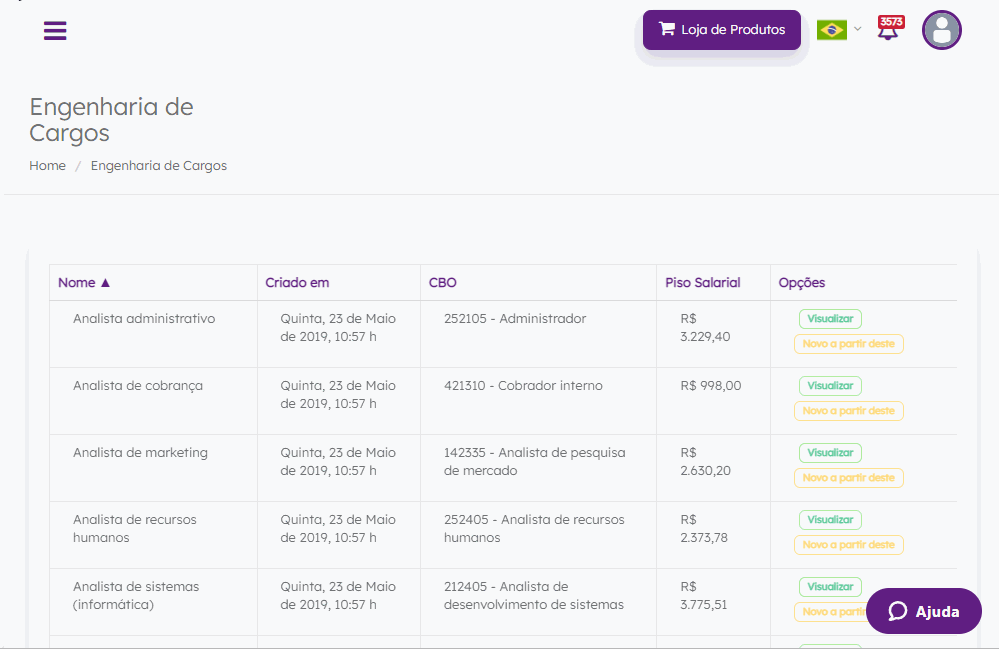Sort by the Piso Salarial column

tap(713, 283)
